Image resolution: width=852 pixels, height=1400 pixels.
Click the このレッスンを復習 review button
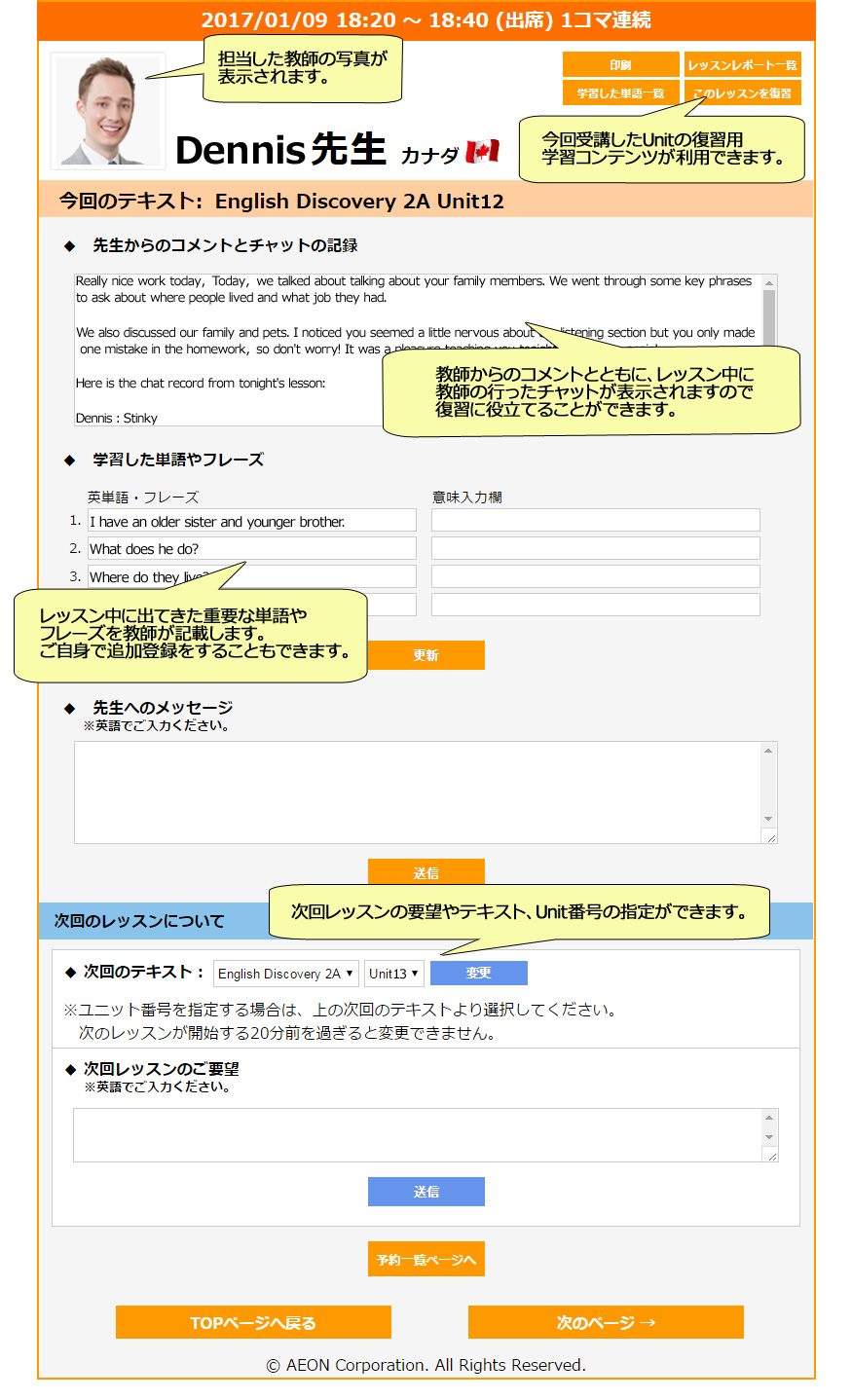(742, 93)
